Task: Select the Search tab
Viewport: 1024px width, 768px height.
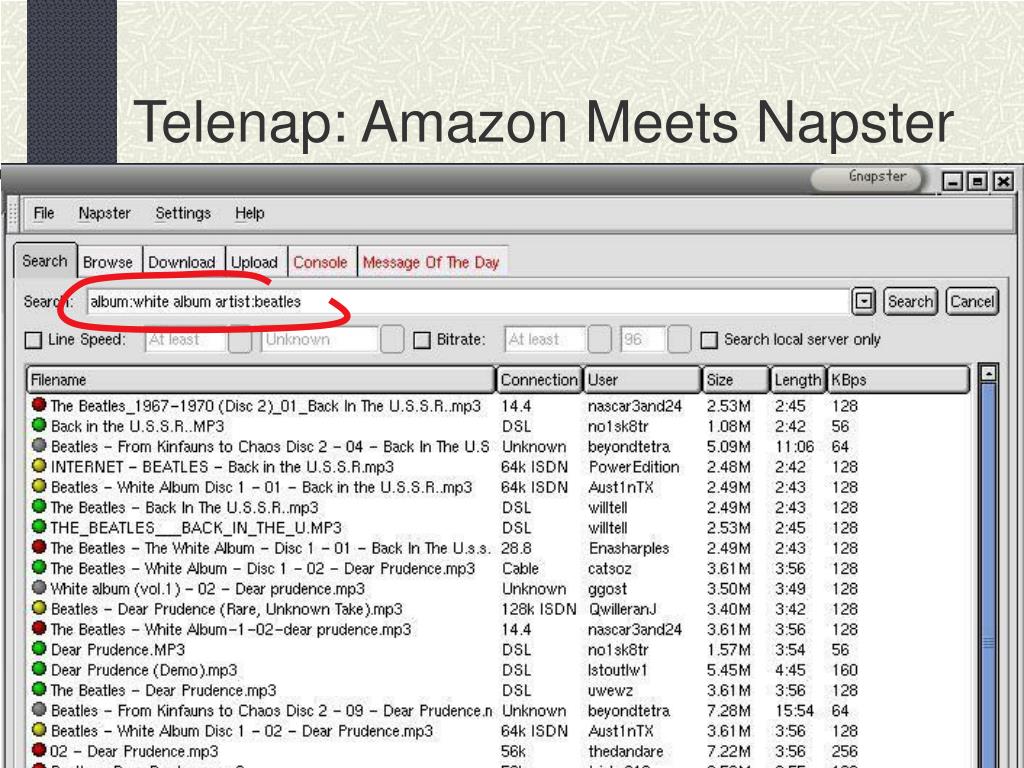Action: pyautogui.click(x=45, y=261)
